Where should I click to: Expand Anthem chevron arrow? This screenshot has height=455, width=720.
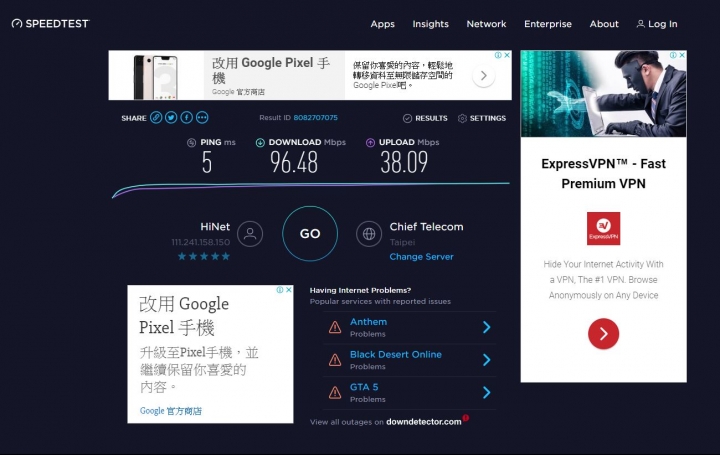[x=487, y=327]
